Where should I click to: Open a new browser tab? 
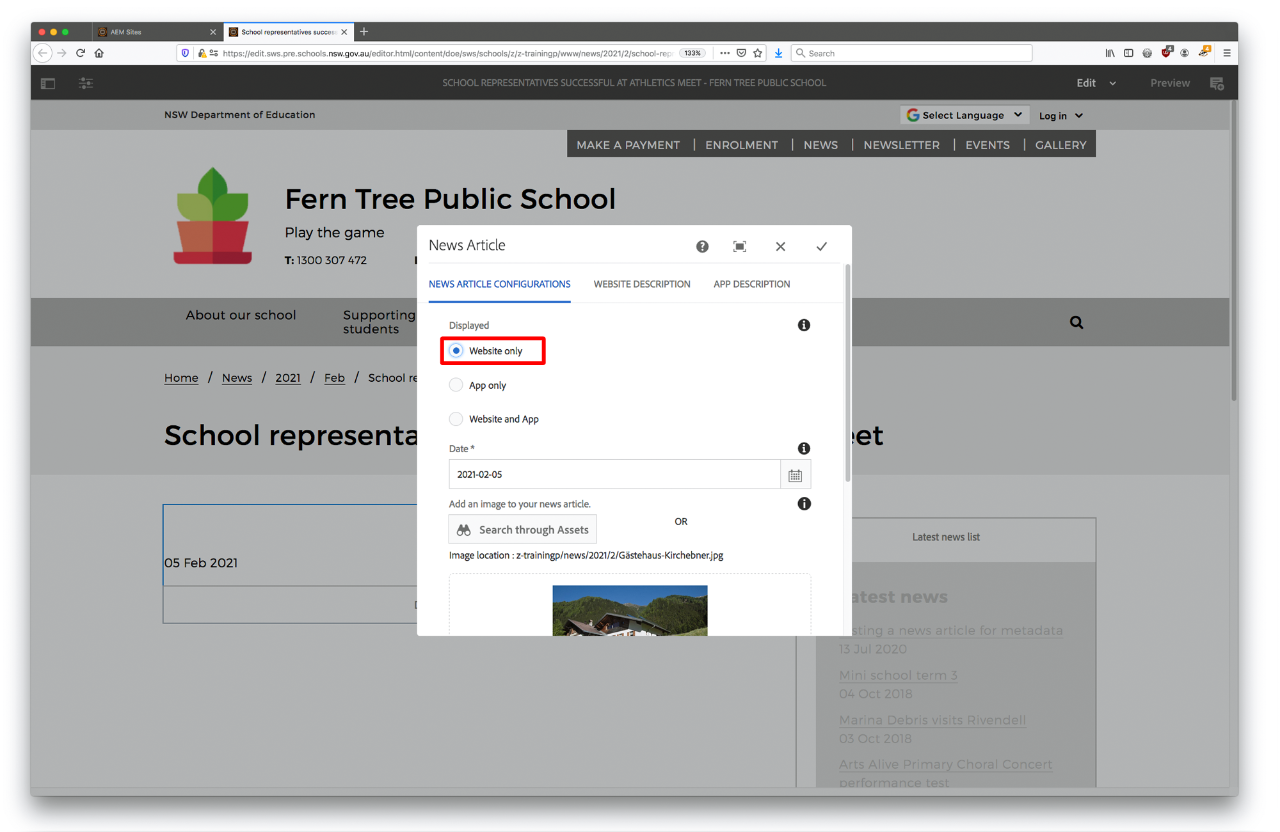tap(364, 32)
